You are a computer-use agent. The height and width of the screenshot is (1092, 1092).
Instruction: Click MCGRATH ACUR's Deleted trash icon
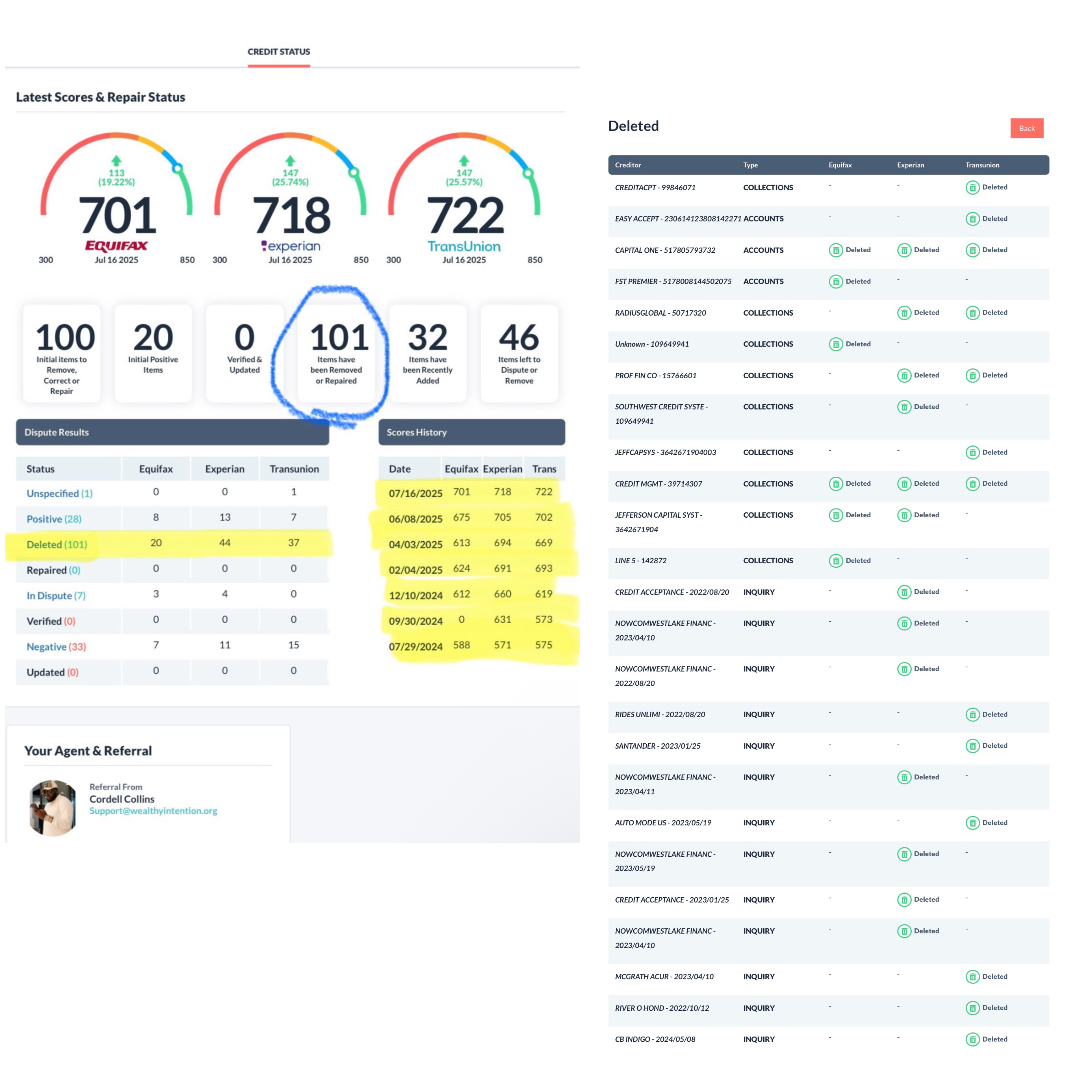point(973,977)
